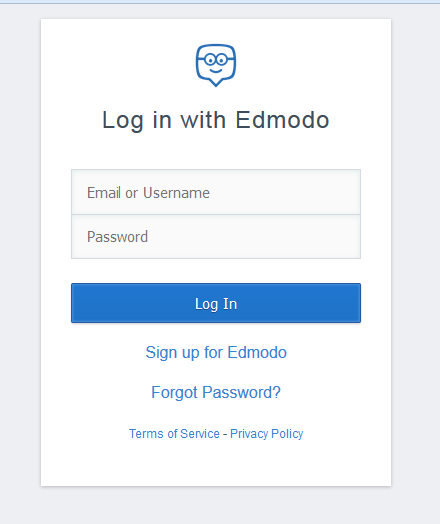440x524 pixels.
Task: Click the Edmodo speech-bubble mascot logo
Action: click(x=216, y=65)
